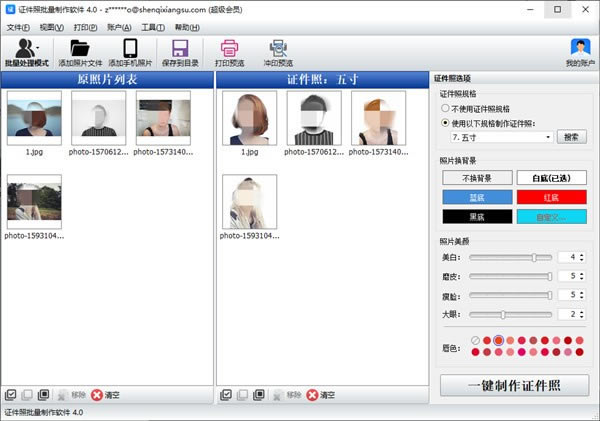Viewport: 600px width, 421px height.
Task: Choose the 黑底 black background
Action: click(x=477, y=217)
